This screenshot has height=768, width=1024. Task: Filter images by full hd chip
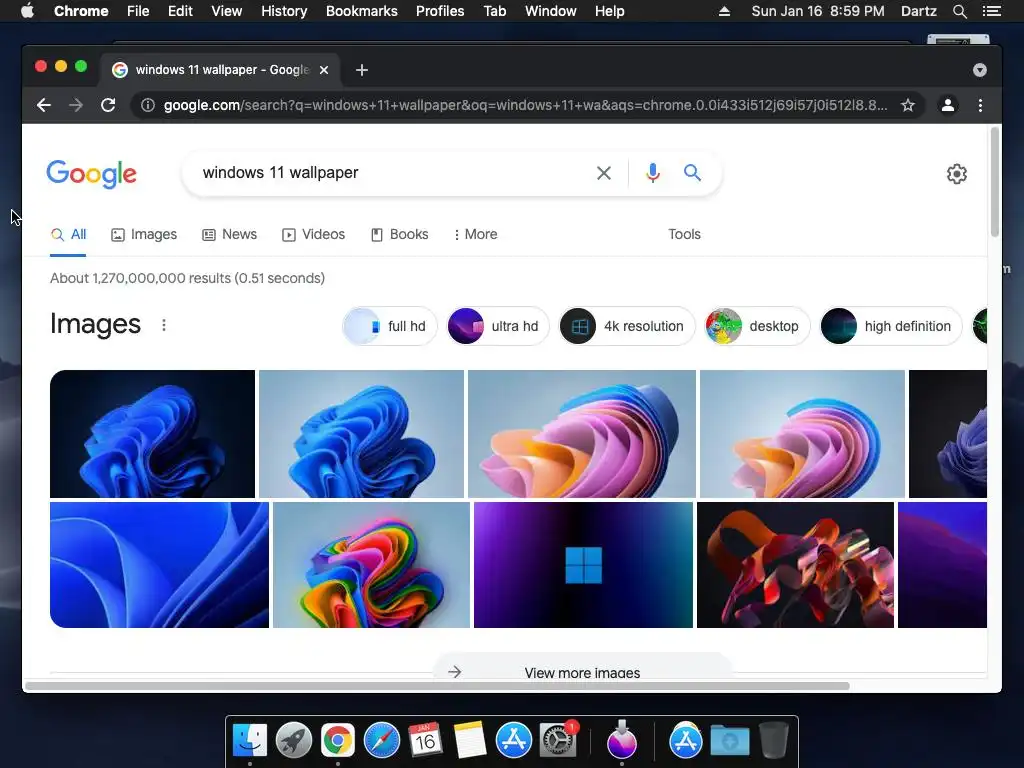[390, 326]
